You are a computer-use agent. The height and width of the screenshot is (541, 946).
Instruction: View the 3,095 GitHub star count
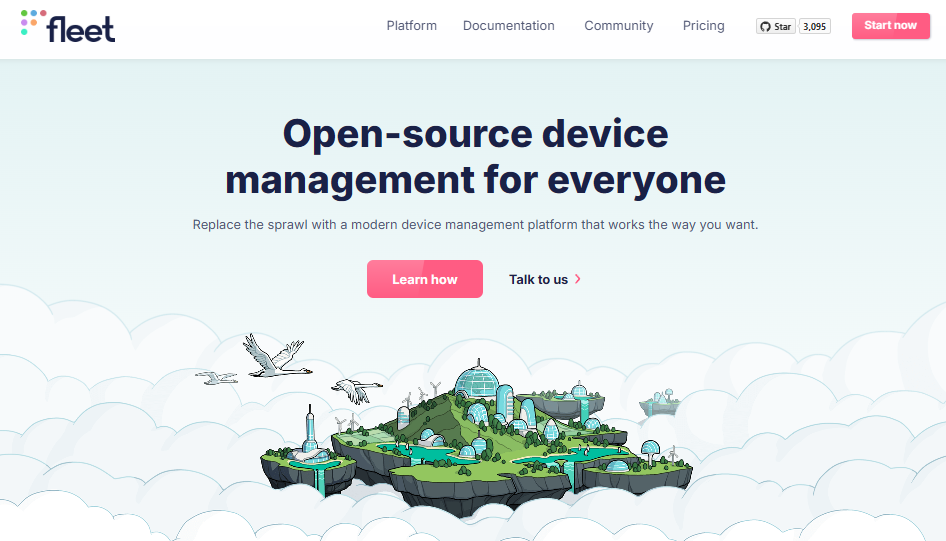click(x=814, y=27)
